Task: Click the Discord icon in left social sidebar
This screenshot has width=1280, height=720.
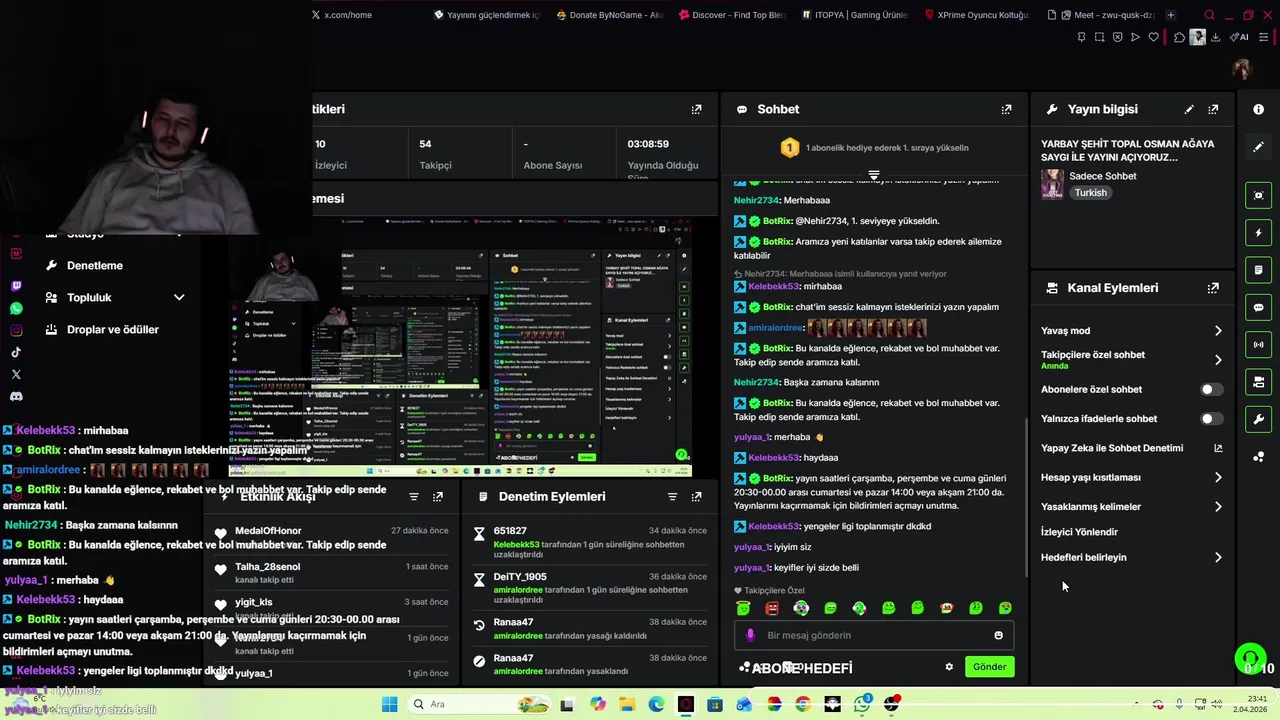Action: (16, 396)
